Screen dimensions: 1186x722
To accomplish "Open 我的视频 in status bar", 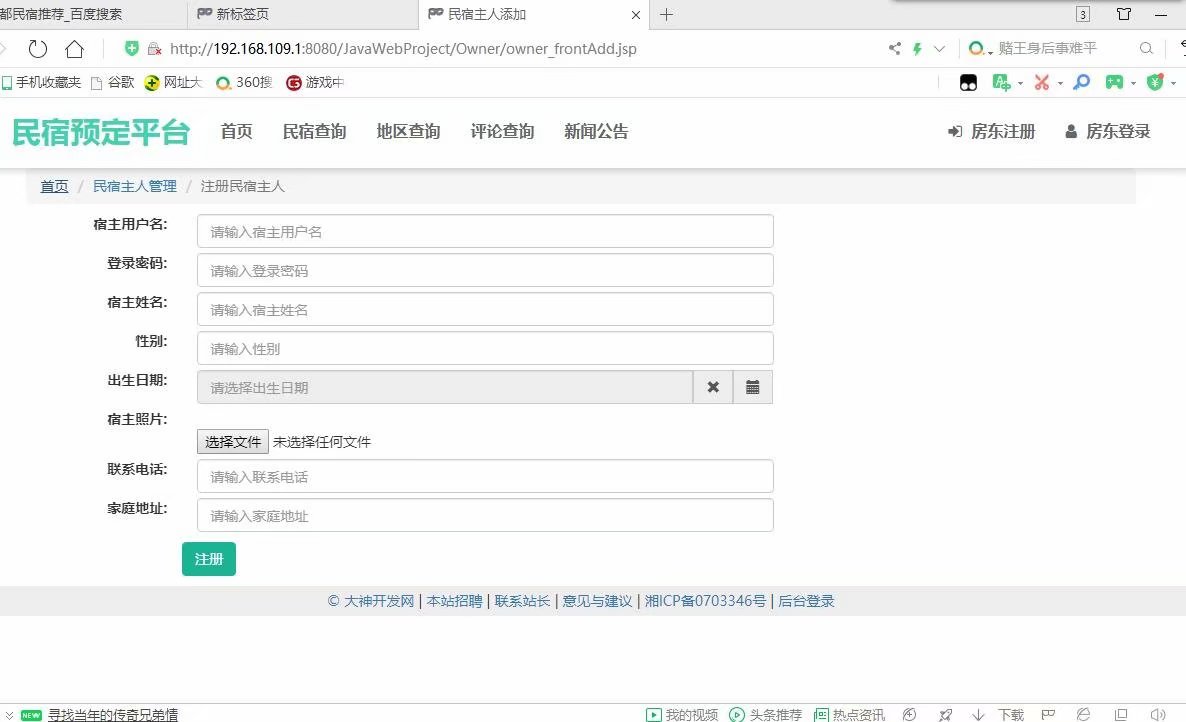I will (x=682, y=714).
